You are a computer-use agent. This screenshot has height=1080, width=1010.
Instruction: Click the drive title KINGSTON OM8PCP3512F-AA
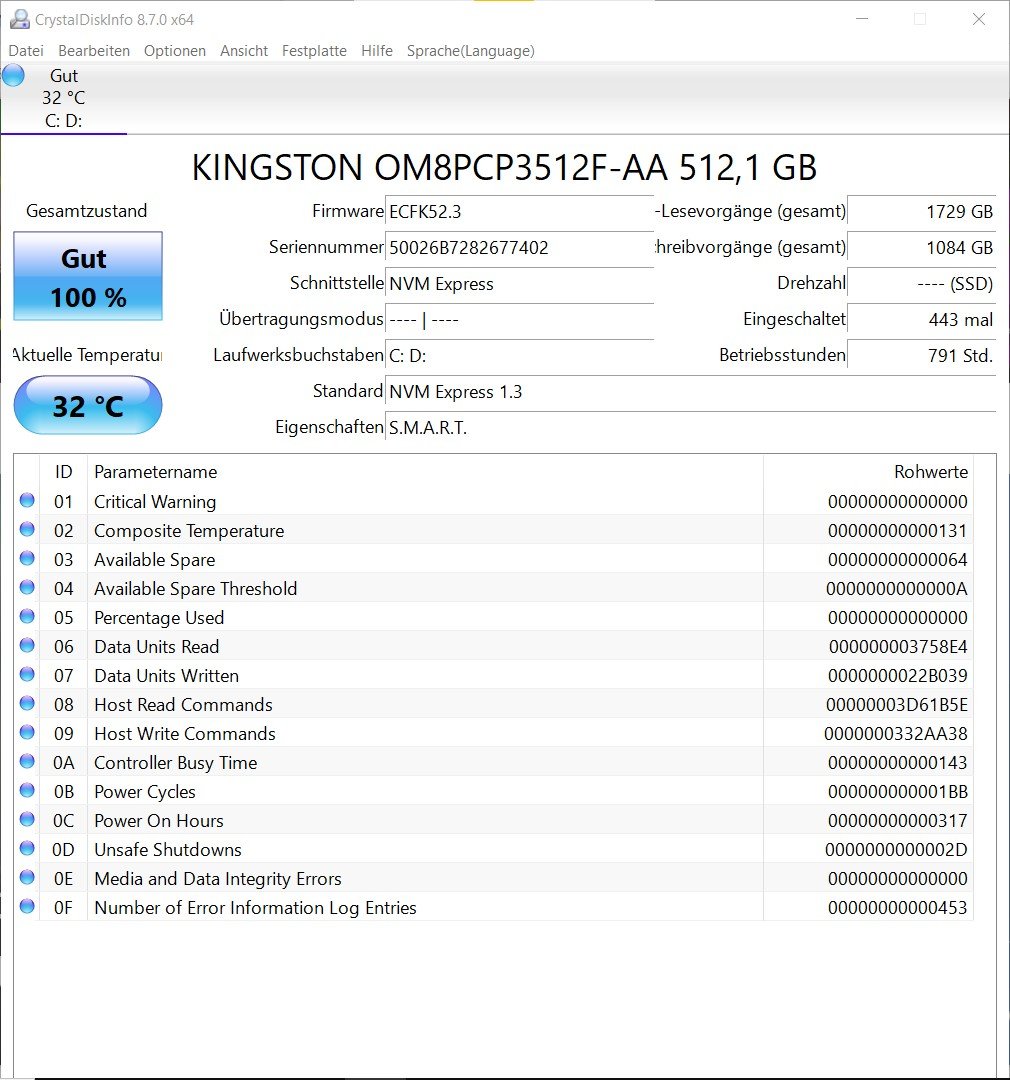click(x=504, y=167)
